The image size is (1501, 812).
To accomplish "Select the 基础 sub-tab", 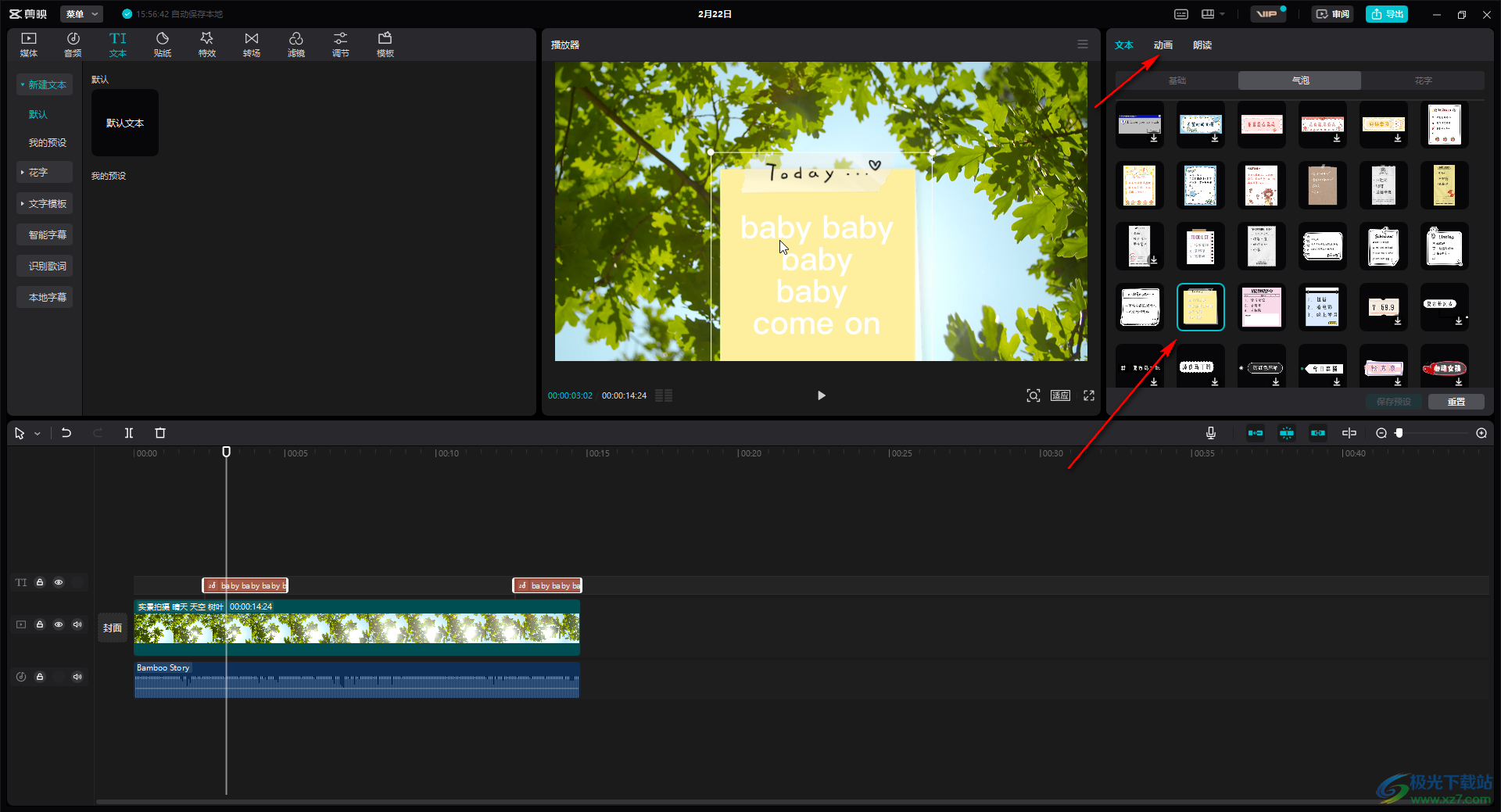I will pyautogui.click(x=1177, y=80).
